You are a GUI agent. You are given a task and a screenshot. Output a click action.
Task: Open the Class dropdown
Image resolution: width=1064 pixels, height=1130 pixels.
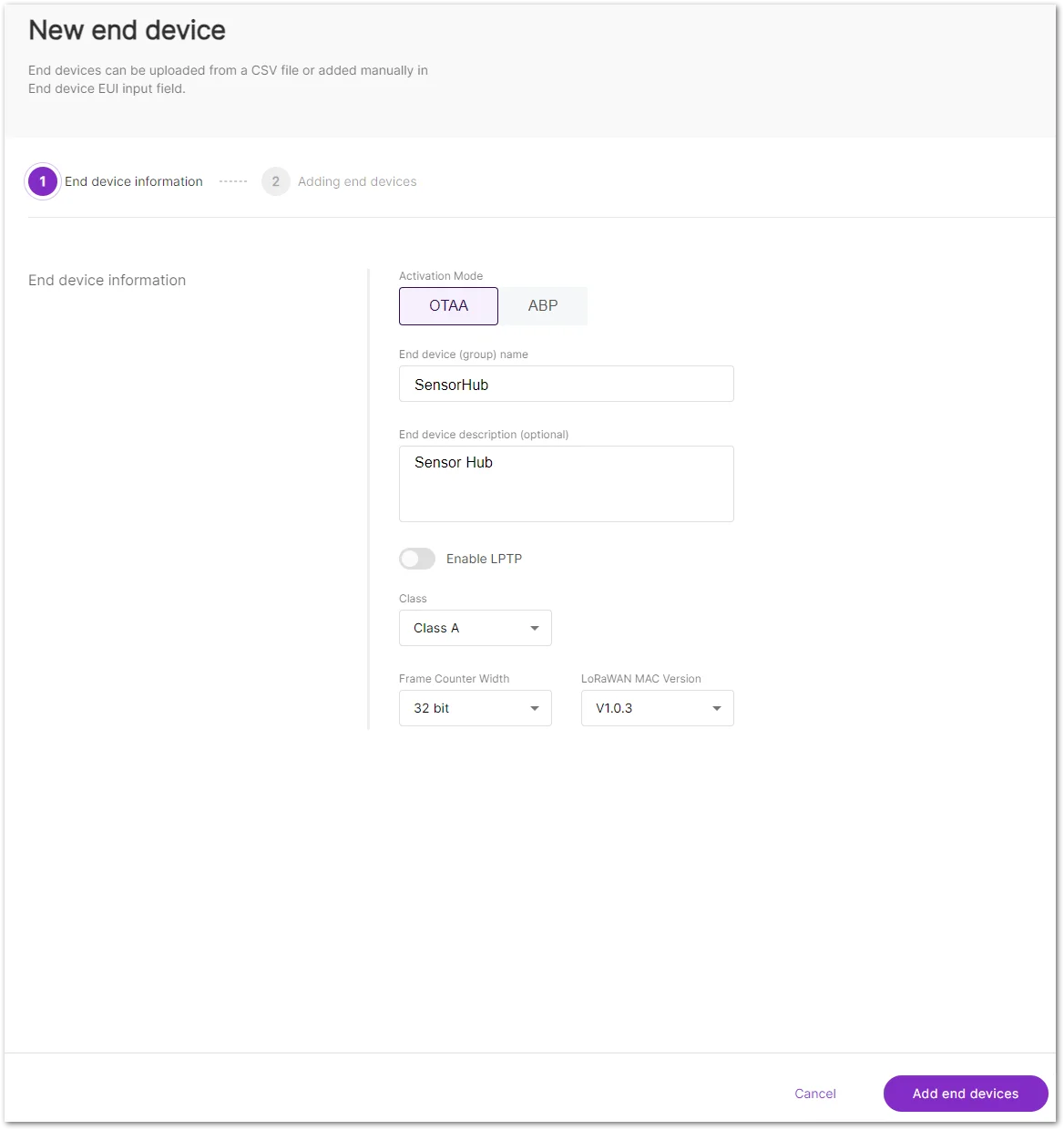[x=475, y=628]
